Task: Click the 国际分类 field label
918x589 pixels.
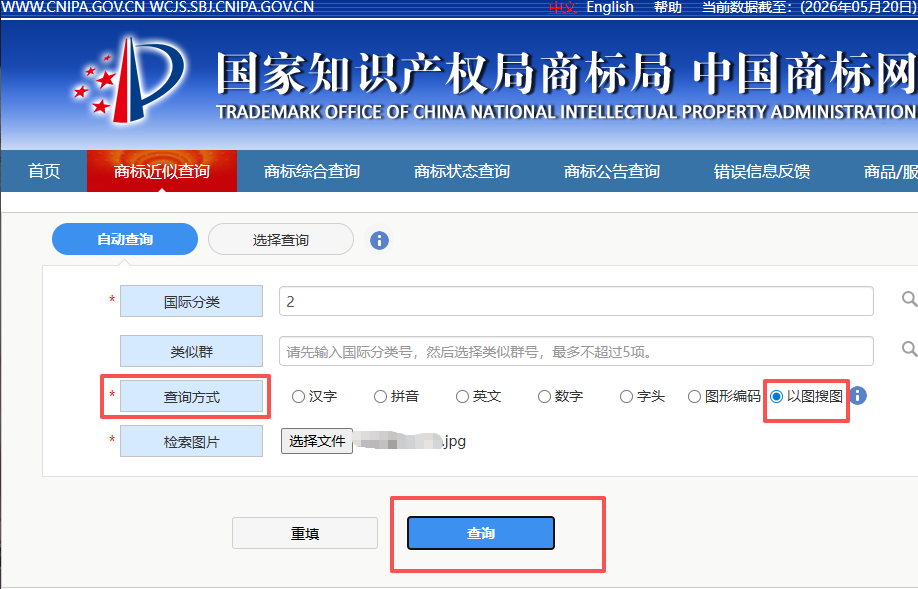Action: [191, 302]
